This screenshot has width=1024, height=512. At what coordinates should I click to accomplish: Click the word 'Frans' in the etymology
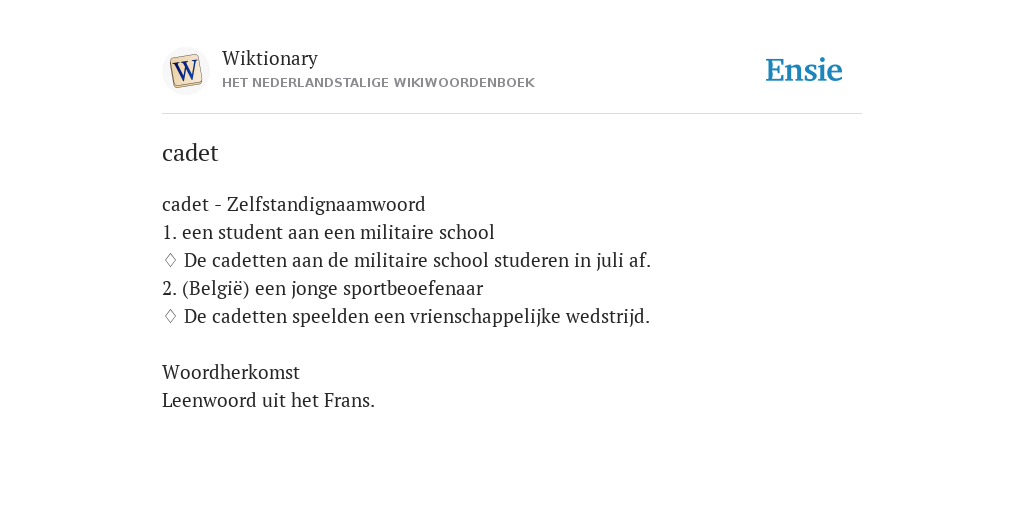point(349,400)
